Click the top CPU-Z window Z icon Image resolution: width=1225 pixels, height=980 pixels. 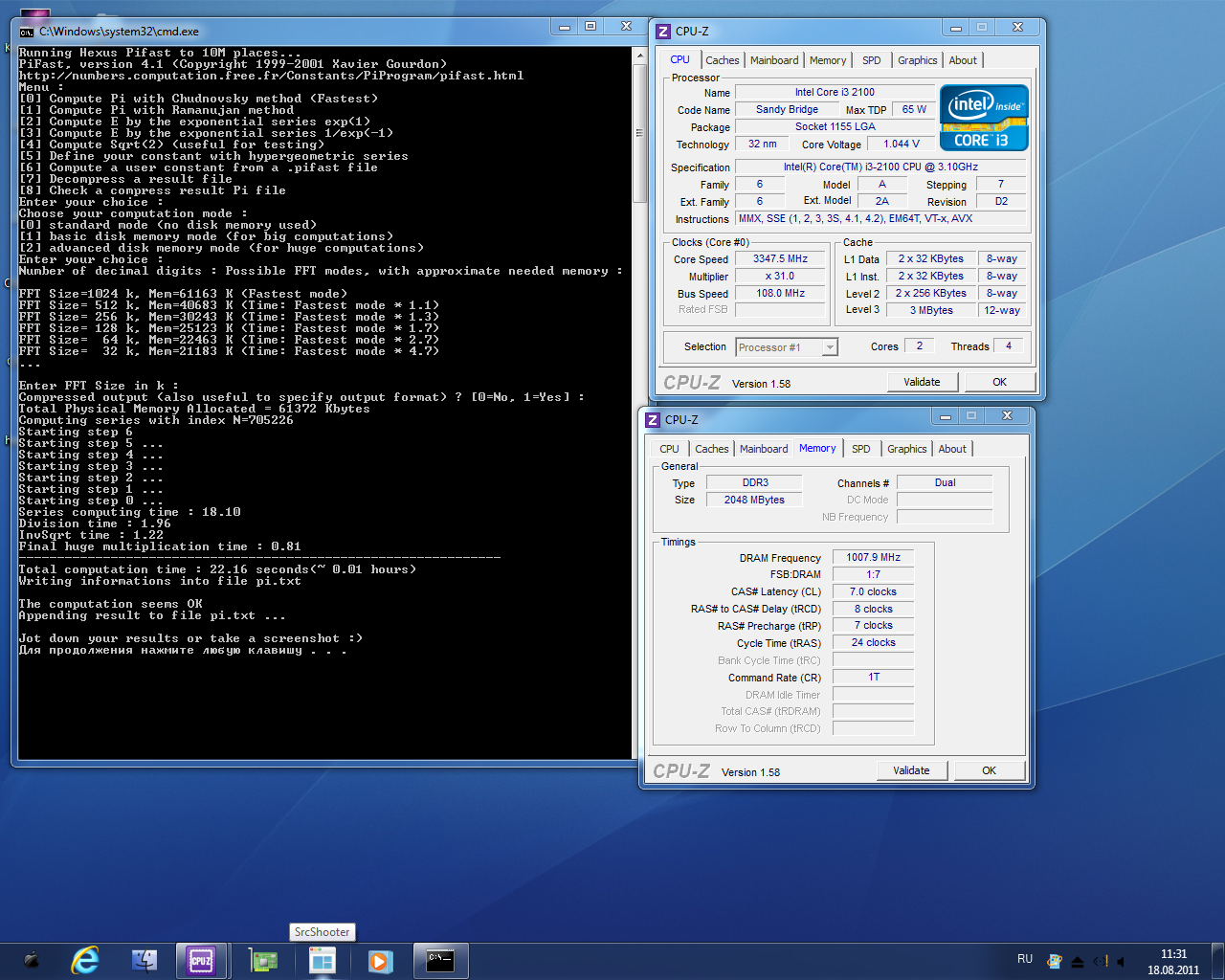(x=663, y=32)
